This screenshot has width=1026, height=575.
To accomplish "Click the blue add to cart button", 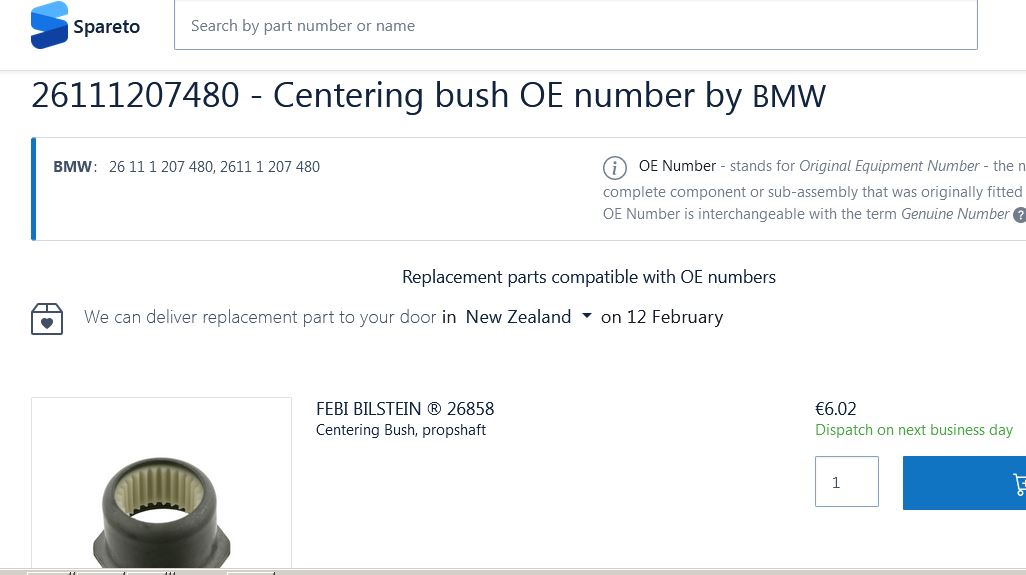I will coord(964,483).
